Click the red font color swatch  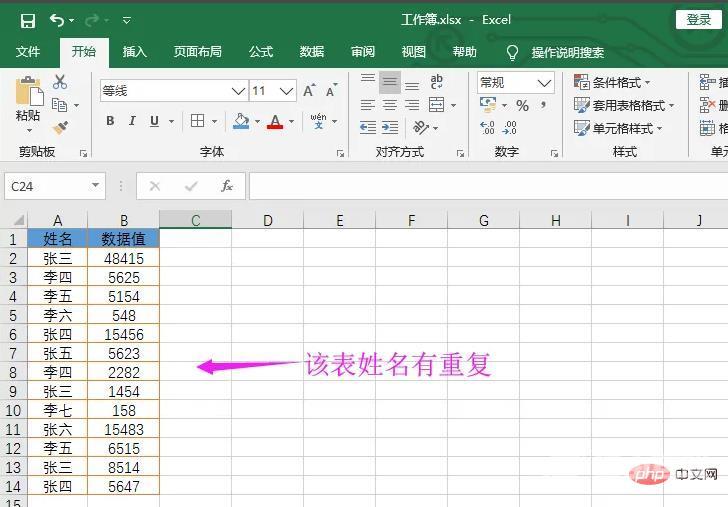276,121
